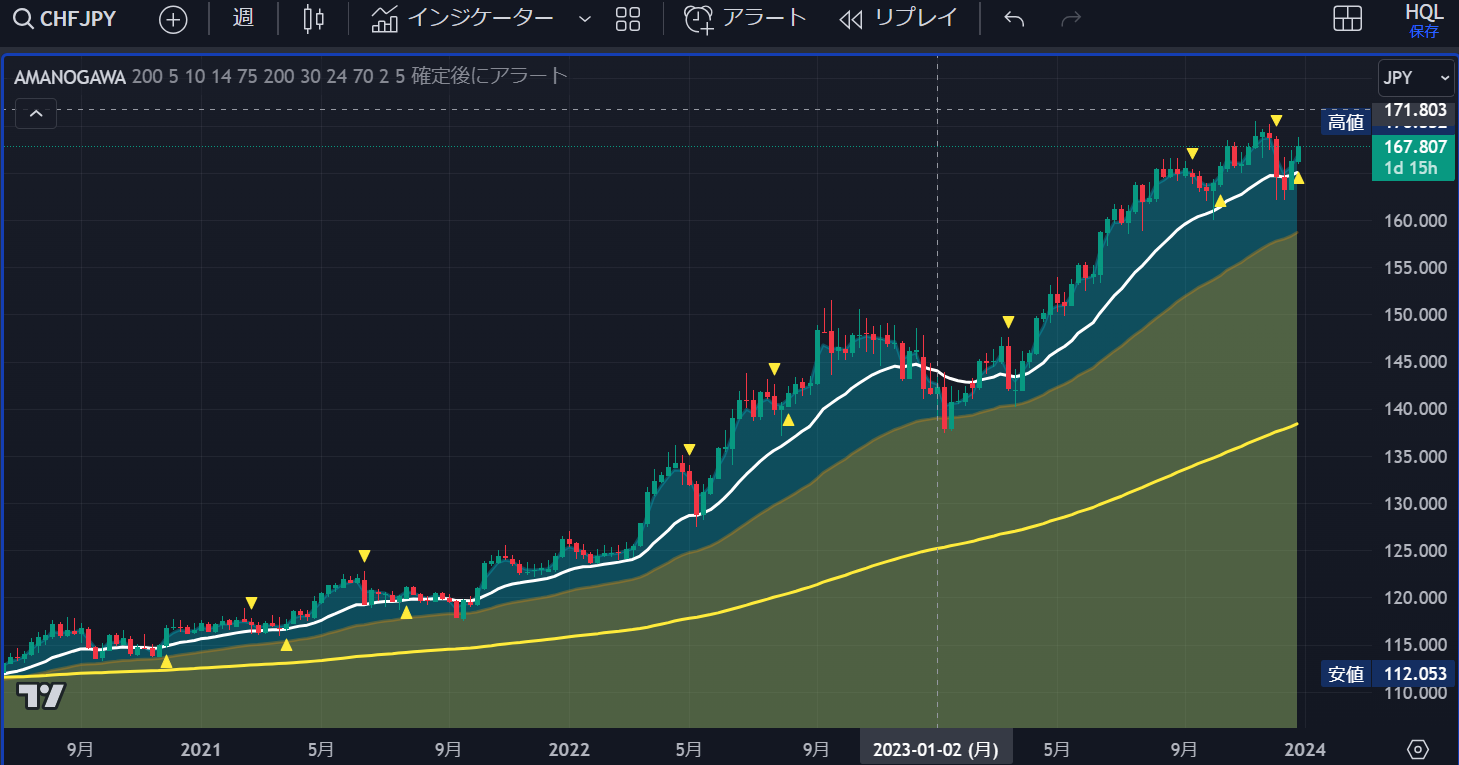
Task: Select the AMANOGAWA indicator legend
Action: (x=69, y=76)
